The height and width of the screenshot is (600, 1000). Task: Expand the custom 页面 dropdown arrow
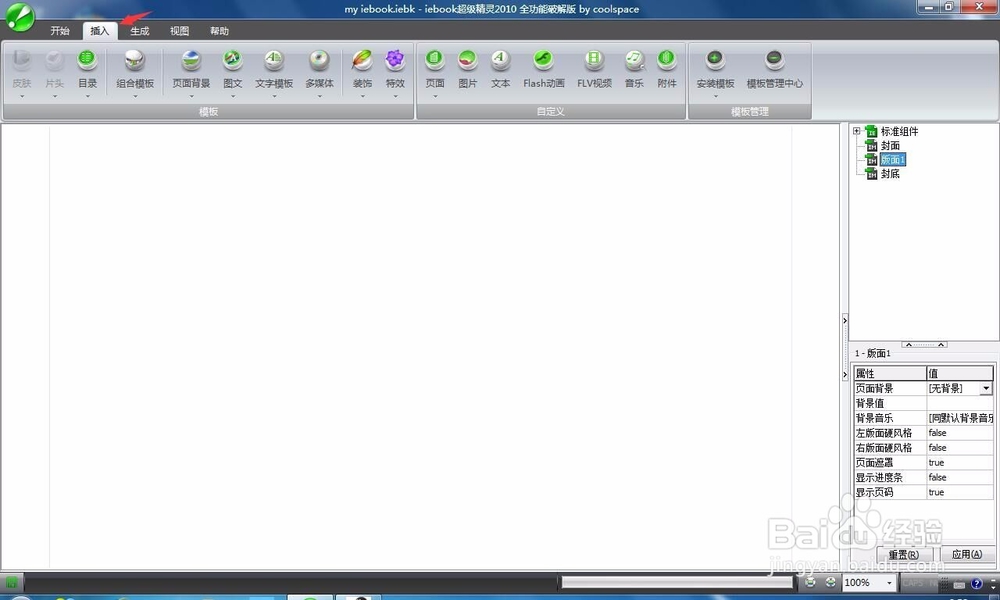pyautogui.click(x=435, y=96)
